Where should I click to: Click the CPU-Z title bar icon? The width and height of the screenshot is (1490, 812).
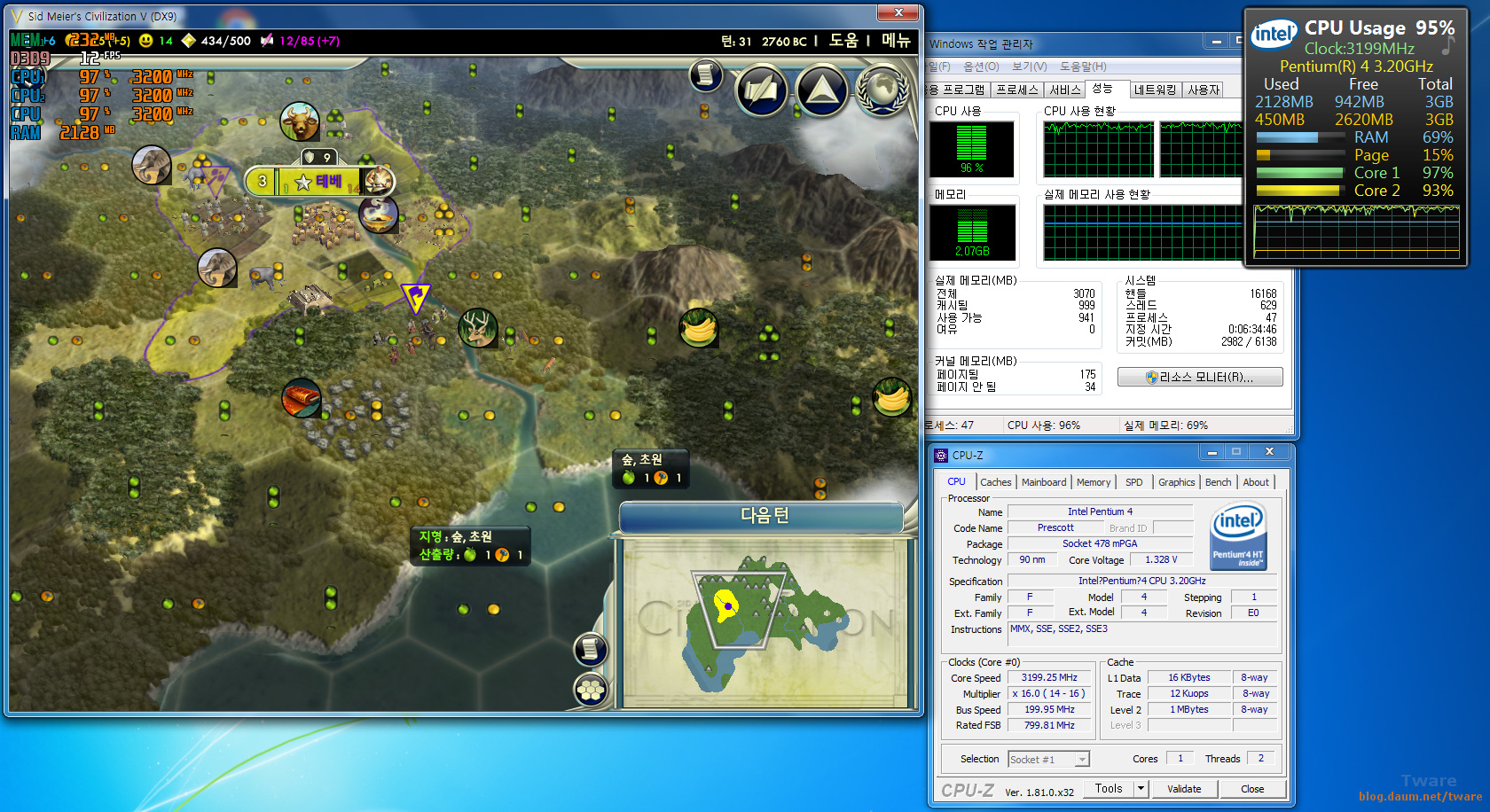click(x=941, y=455)
